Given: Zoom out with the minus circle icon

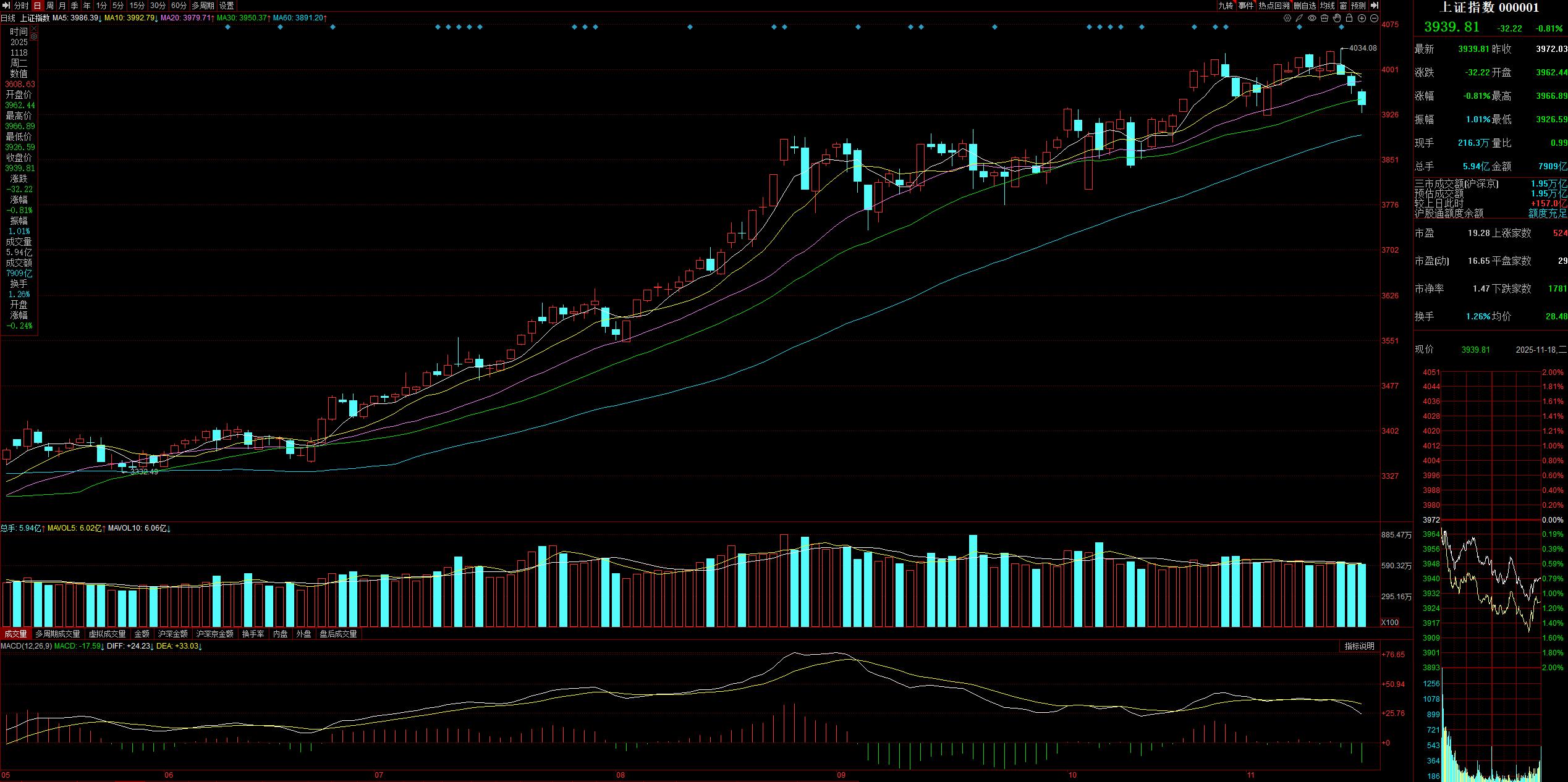Looking at the screenshot, I should [1374, 18].
